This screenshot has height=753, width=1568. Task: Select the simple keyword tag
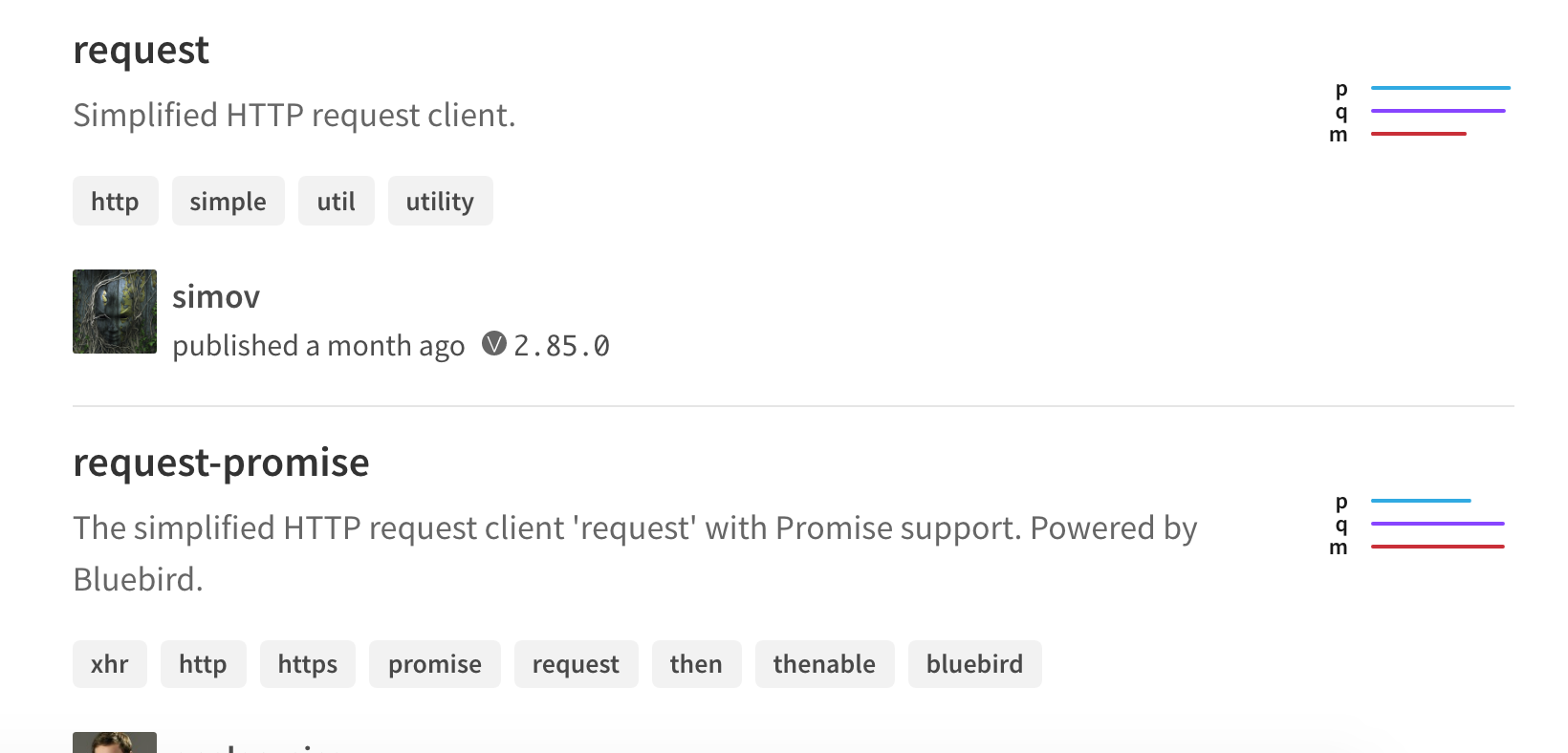tap(228, 201)
